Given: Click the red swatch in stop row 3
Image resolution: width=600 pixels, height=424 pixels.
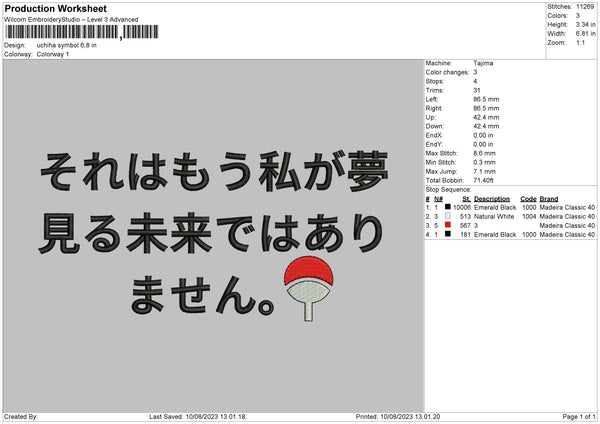Looking at the screenshot, I should click(448, 225).
